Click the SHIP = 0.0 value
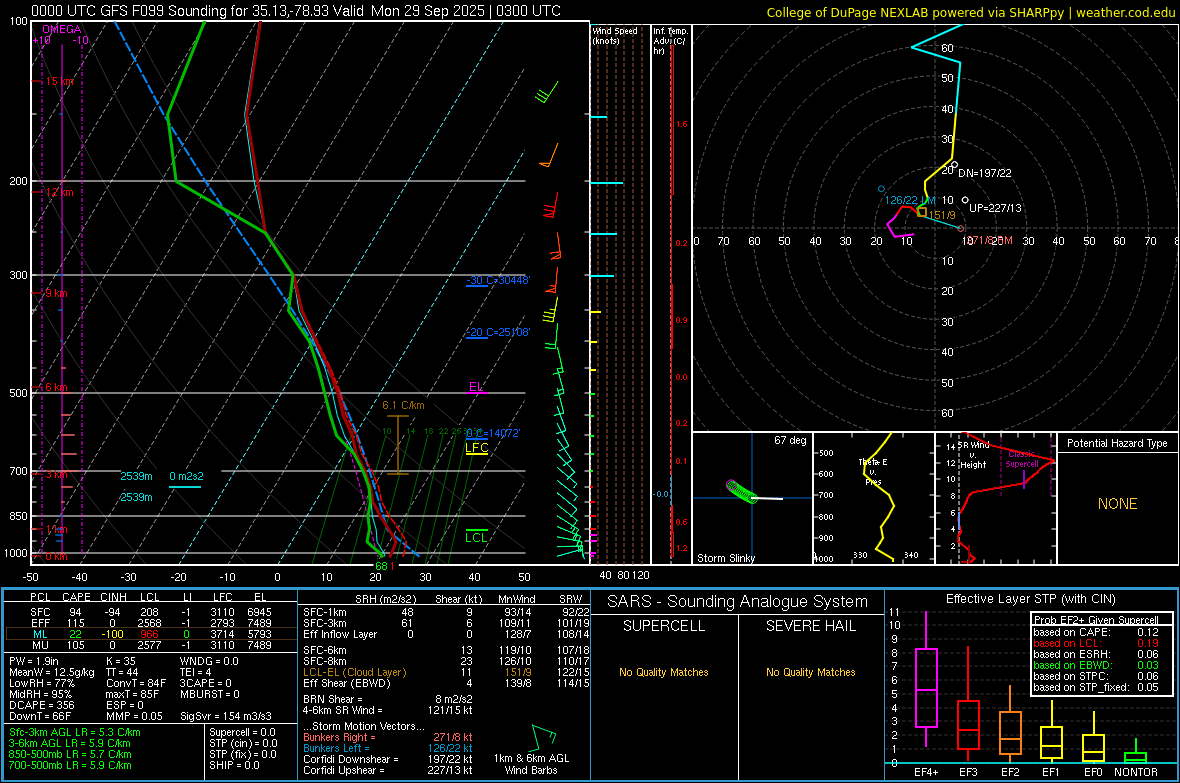1180x783 pixels. point(234,765)
